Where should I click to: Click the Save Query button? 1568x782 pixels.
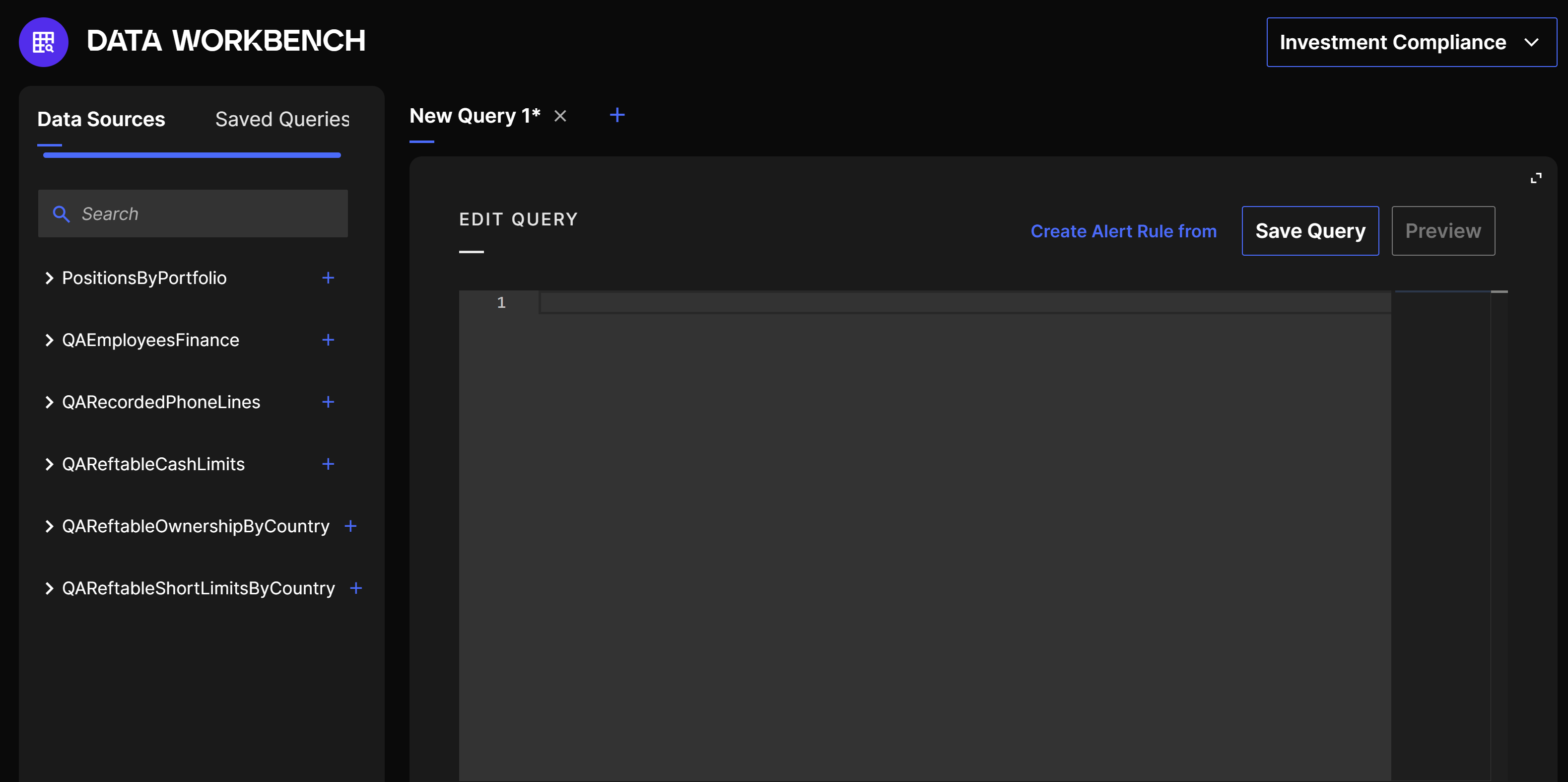[x=1309, y=231]
